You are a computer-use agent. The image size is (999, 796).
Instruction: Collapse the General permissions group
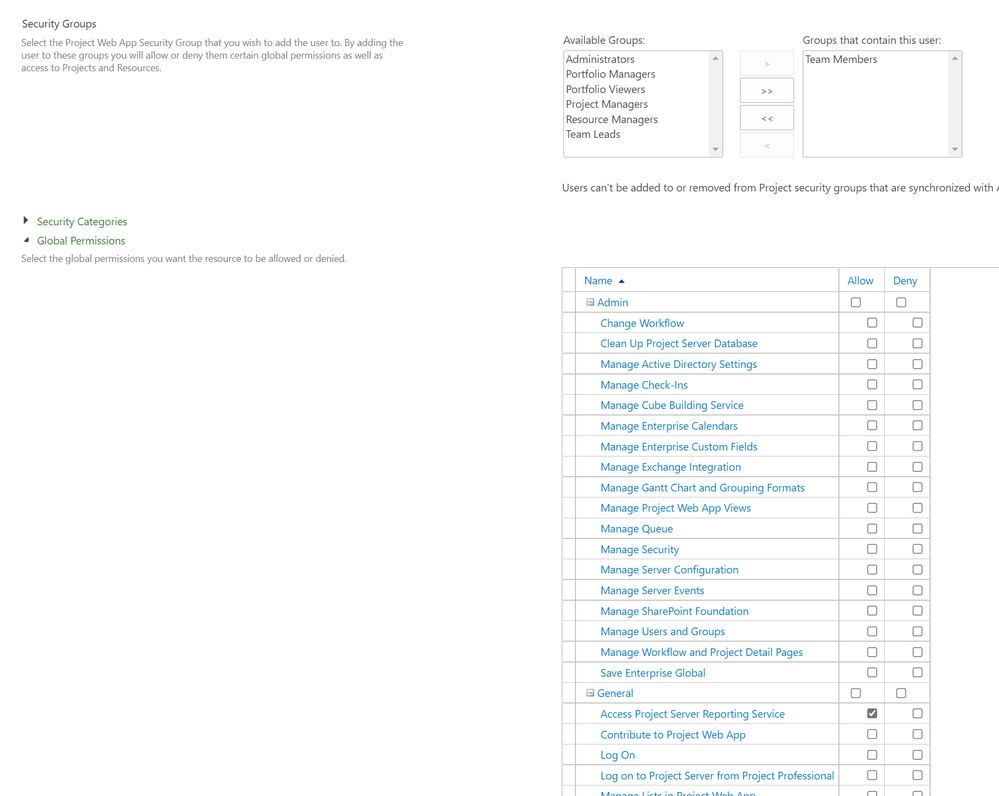[x=590, y=693]
